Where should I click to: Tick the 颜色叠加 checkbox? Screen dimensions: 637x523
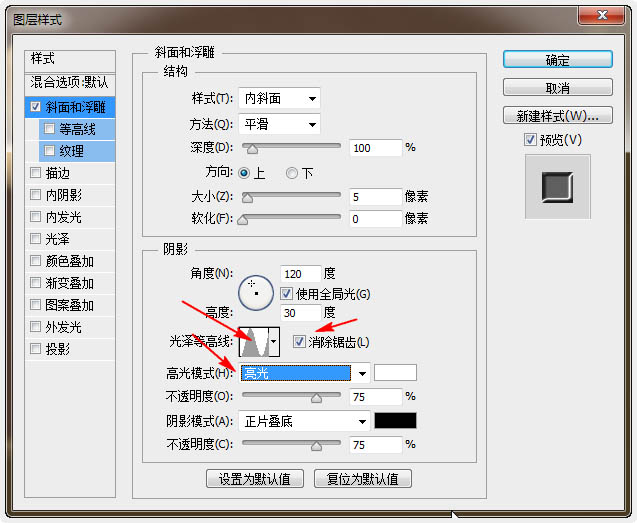click(x=35, y=260)
